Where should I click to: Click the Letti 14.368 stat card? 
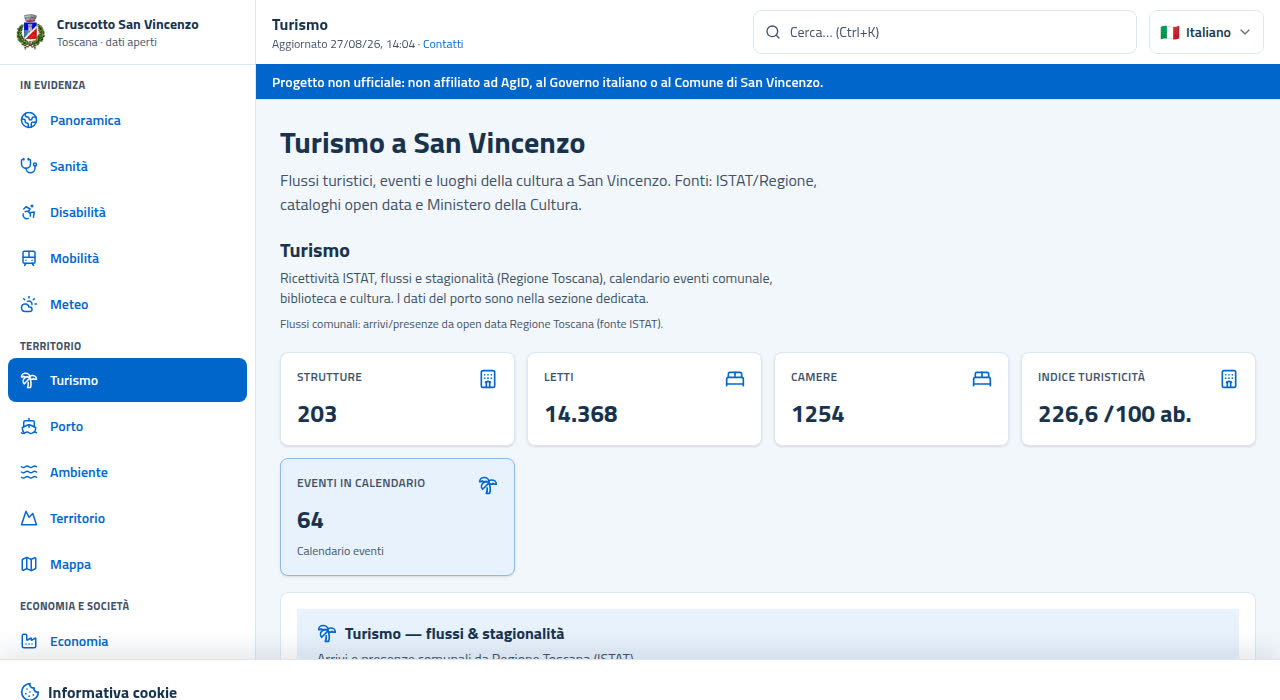coord(644,399)
